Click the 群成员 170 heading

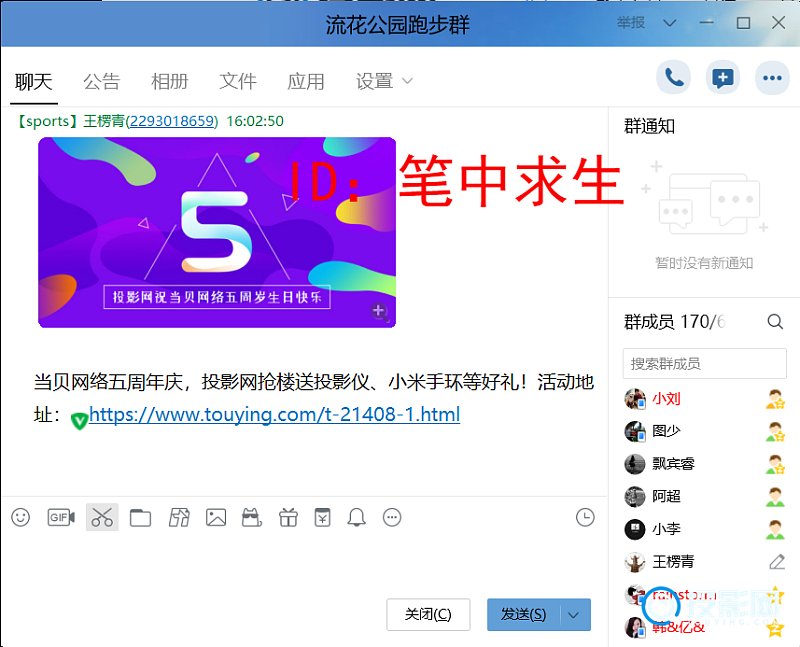[673, 322]
